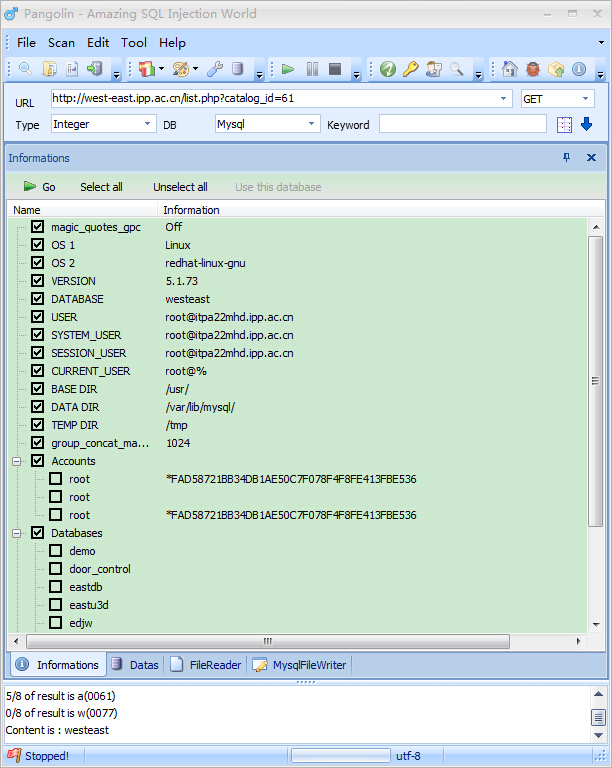Click the vertical scrollbar thumb in info list
Viewport: 612px width, 768px height.
[595, 381]
